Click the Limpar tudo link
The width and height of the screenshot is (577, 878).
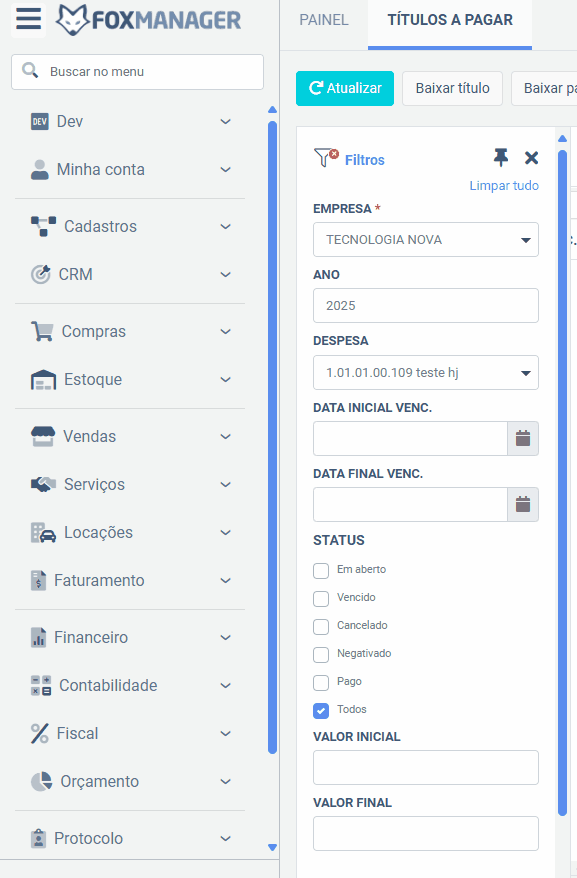(504, 185)
